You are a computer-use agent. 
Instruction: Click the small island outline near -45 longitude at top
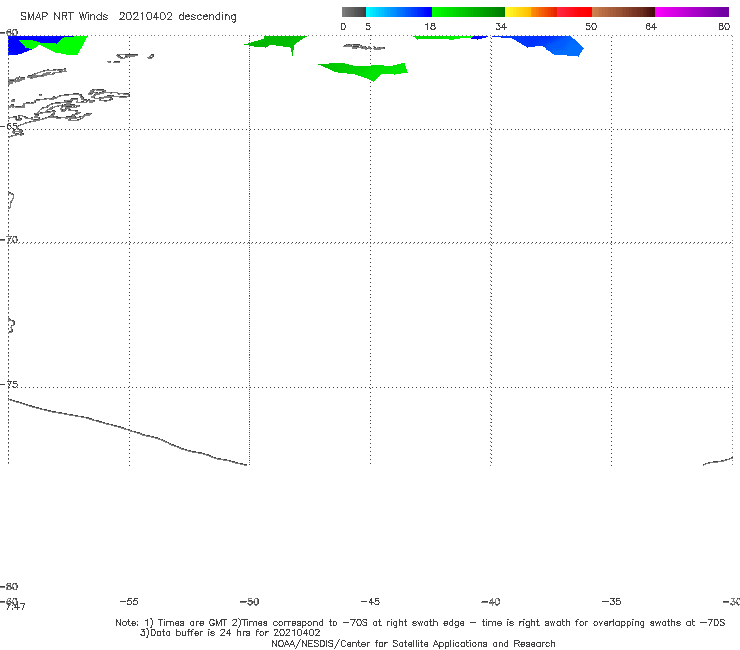tap(364, 47)
